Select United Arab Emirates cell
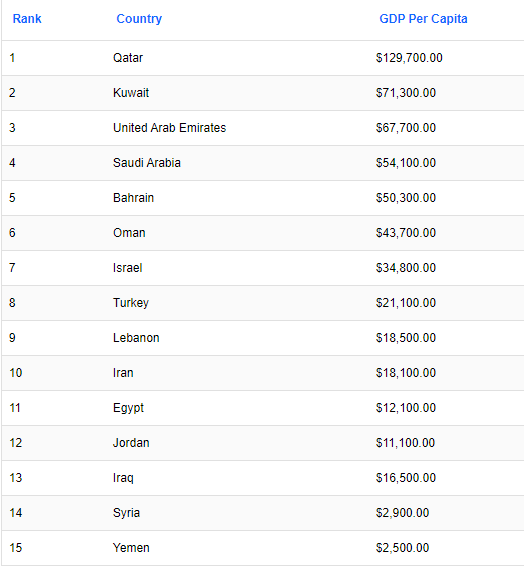The image size is (524, 566). coord(170,128)
